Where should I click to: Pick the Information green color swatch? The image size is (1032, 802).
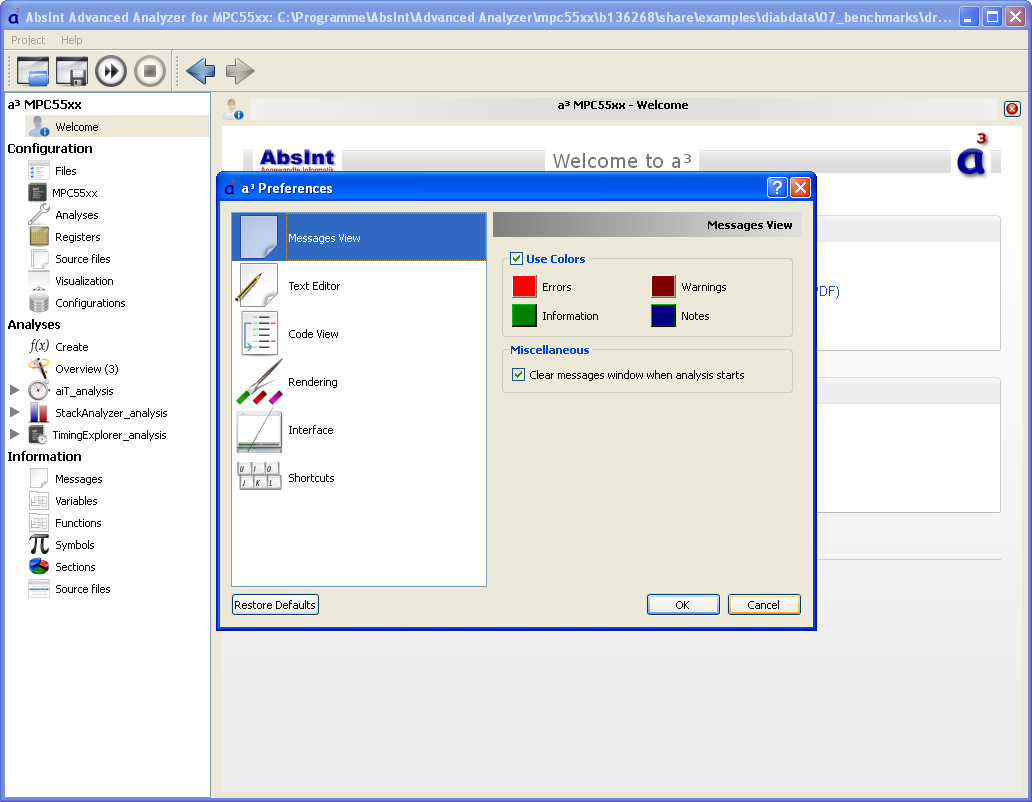(x=524, y=316)
